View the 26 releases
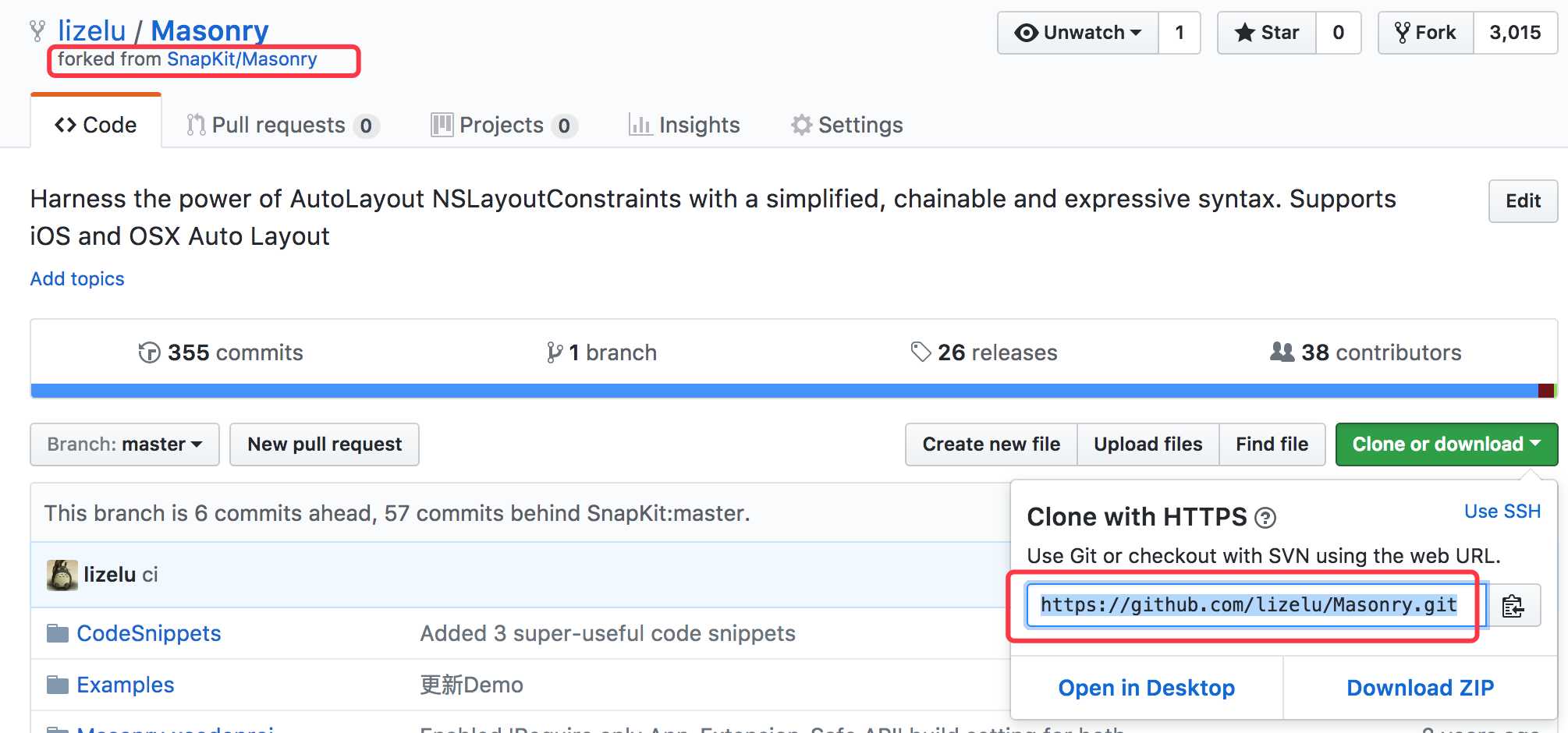Screen dimensions: 1568x733 (x=984, y=352)
